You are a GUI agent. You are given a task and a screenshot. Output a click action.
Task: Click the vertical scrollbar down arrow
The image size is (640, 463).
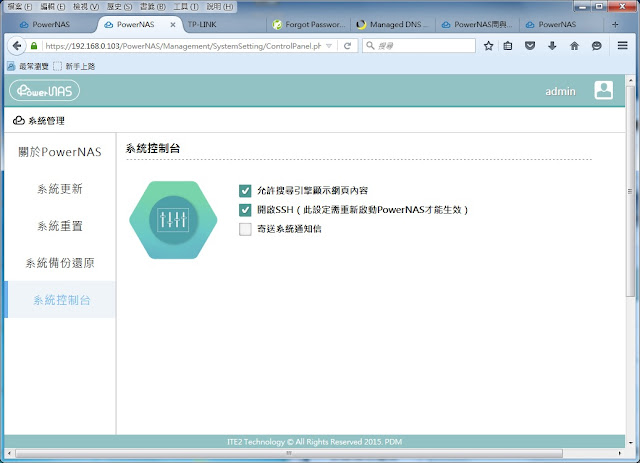[x=630, y=442]
